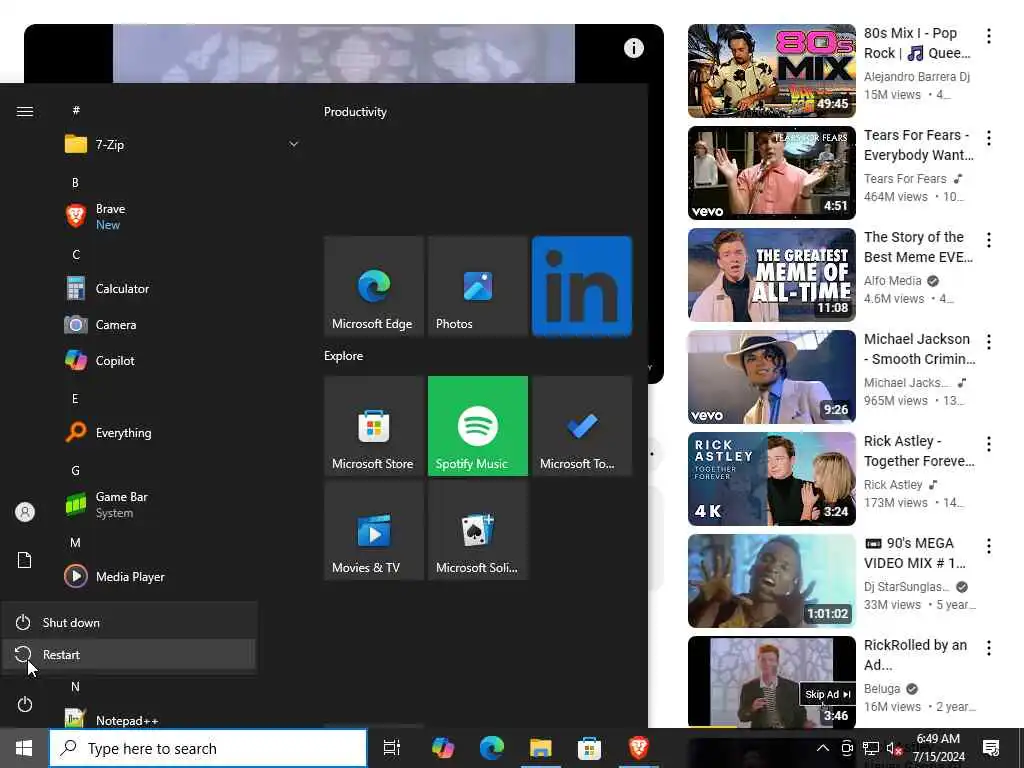Open the 7-Zip folder icon
The width and height of the screenshot is (1024, 768).
pyautogui.click(x=76, y=144)
